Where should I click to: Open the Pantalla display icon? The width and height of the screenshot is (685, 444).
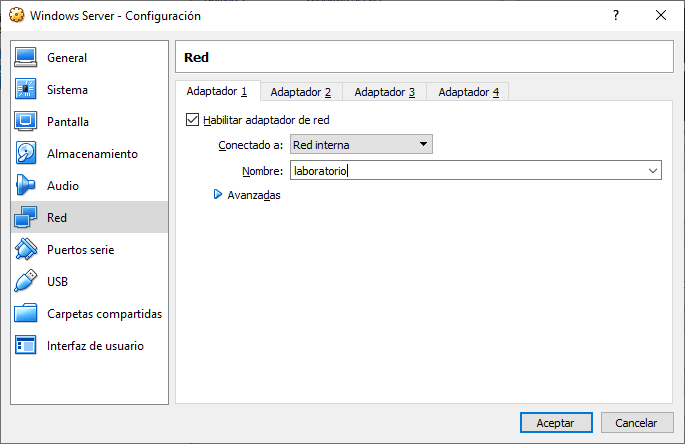tap(27, 122)
